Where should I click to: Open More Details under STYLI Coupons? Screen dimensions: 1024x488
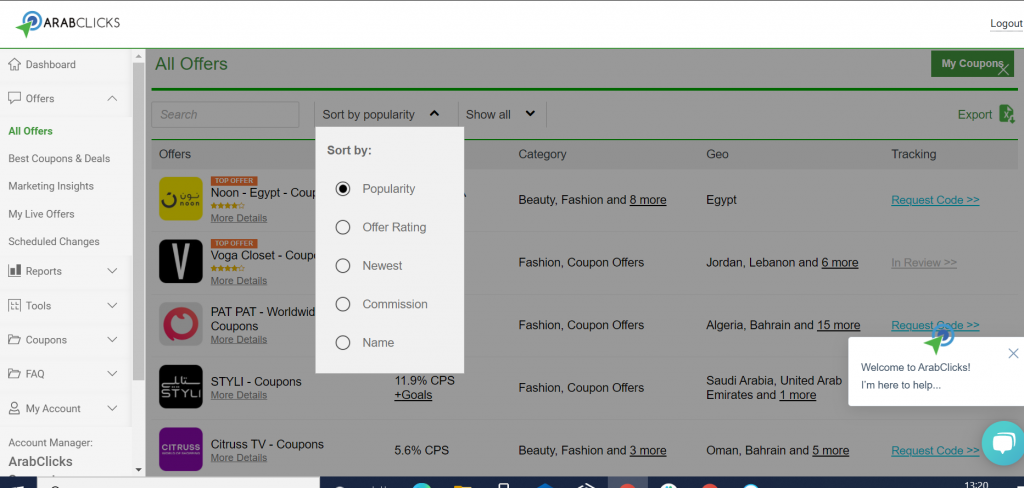239,395
